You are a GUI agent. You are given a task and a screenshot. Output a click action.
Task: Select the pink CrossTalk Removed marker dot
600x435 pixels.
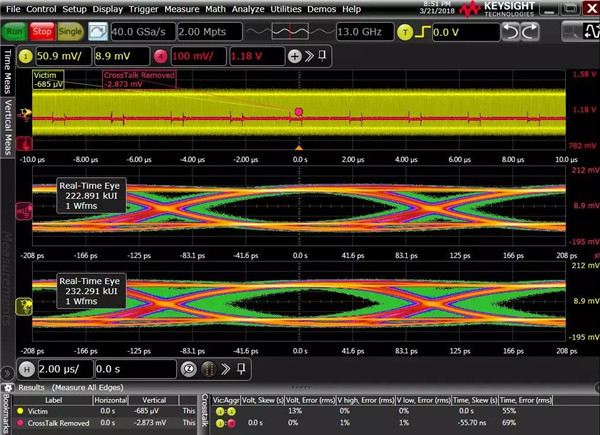298,112
